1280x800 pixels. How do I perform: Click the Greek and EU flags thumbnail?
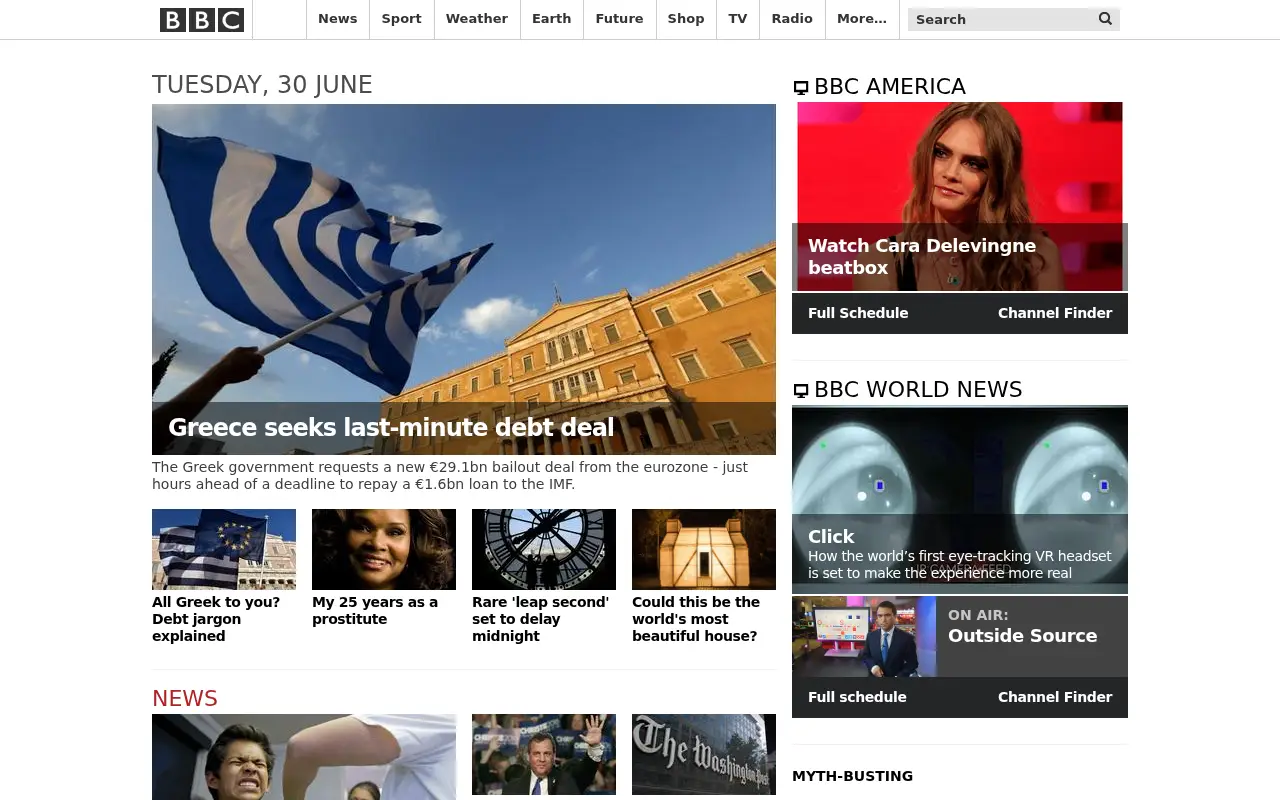[224, 549]
